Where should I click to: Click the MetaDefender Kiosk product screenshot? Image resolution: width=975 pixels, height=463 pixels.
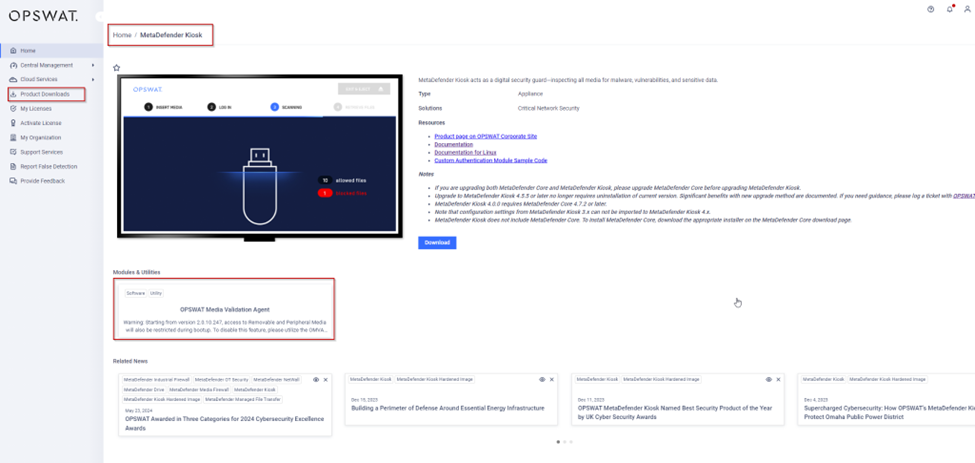click(x=260, y=158)
